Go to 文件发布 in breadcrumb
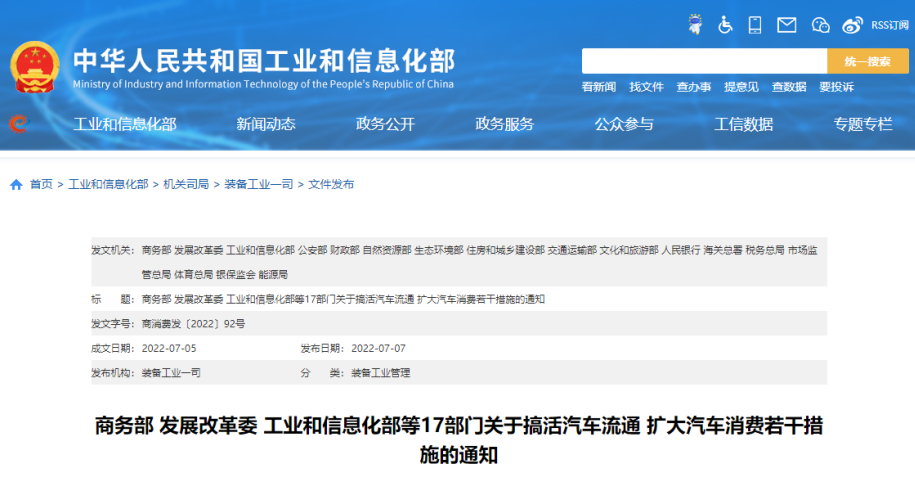Screen dimensions: 915x488 coord(331,184)
